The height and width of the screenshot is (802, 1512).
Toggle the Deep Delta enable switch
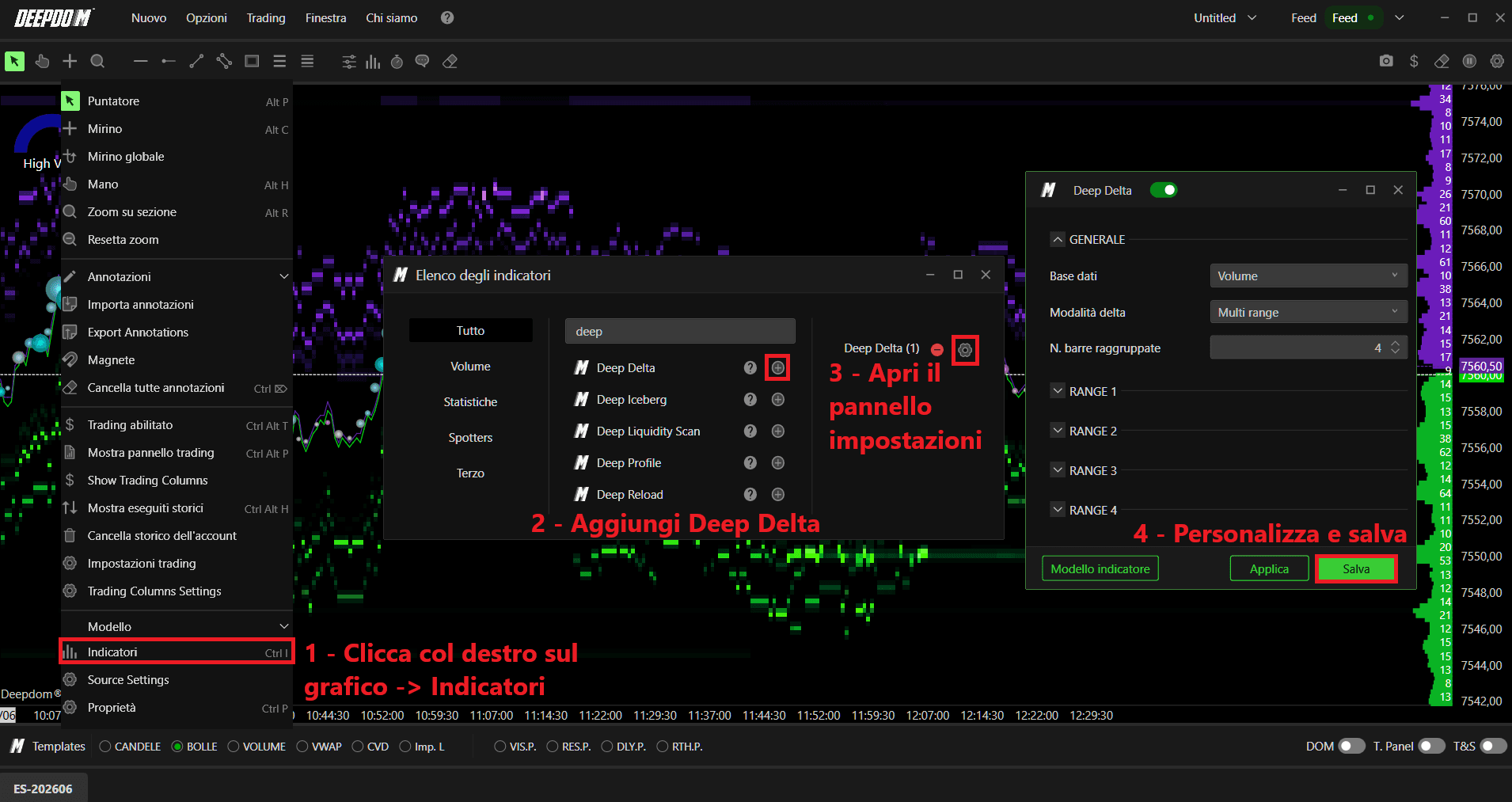[1164, 190]
